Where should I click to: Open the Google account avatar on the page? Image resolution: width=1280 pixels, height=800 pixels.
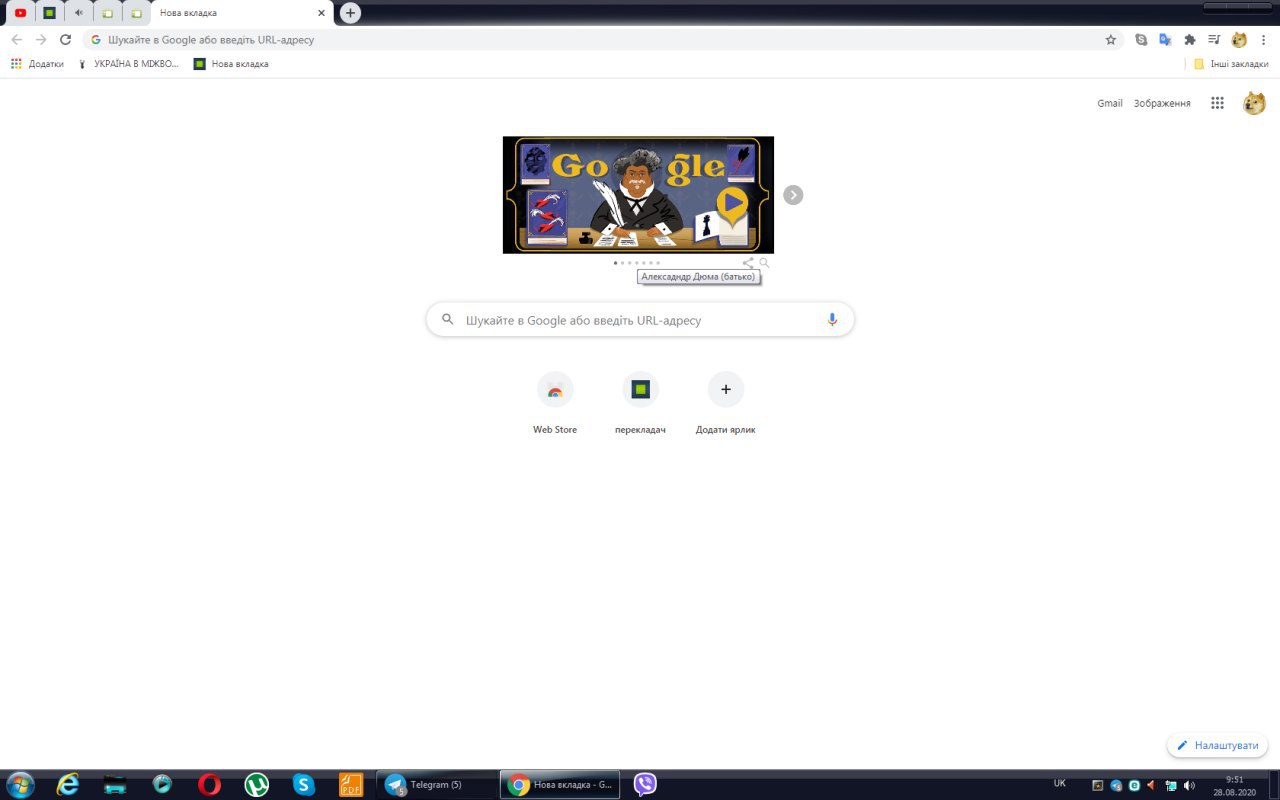tap(1254, 103)
